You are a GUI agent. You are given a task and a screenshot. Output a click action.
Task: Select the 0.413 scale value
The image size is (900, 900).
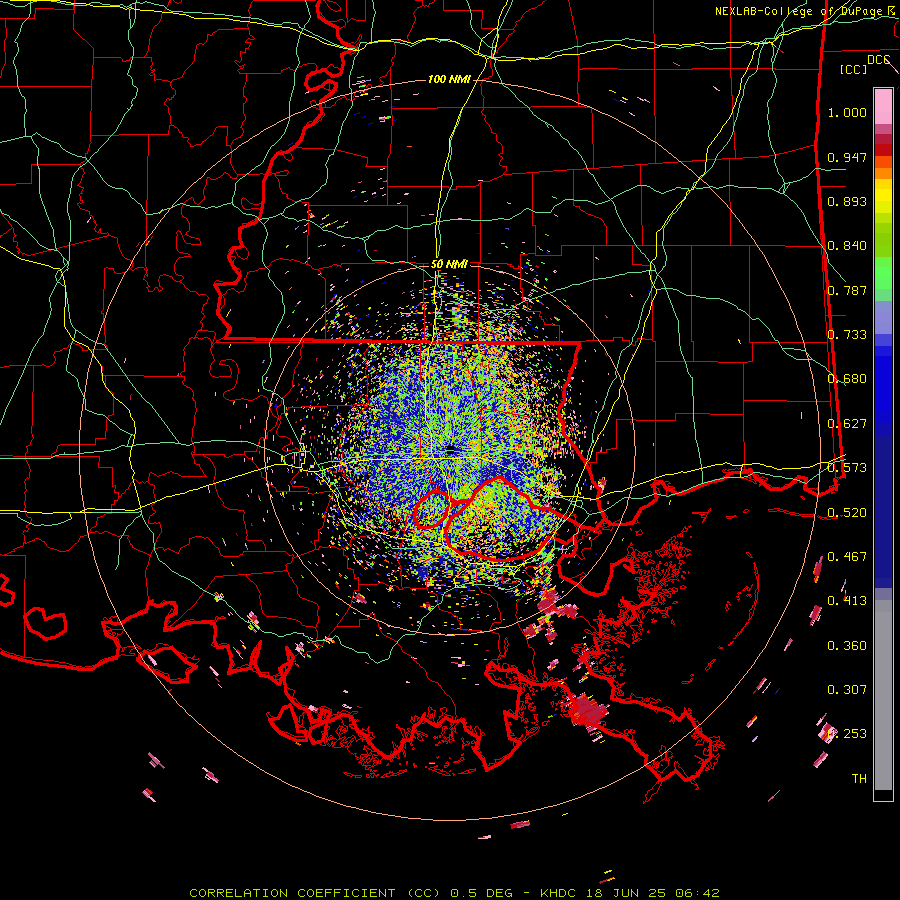pos(847,601)
